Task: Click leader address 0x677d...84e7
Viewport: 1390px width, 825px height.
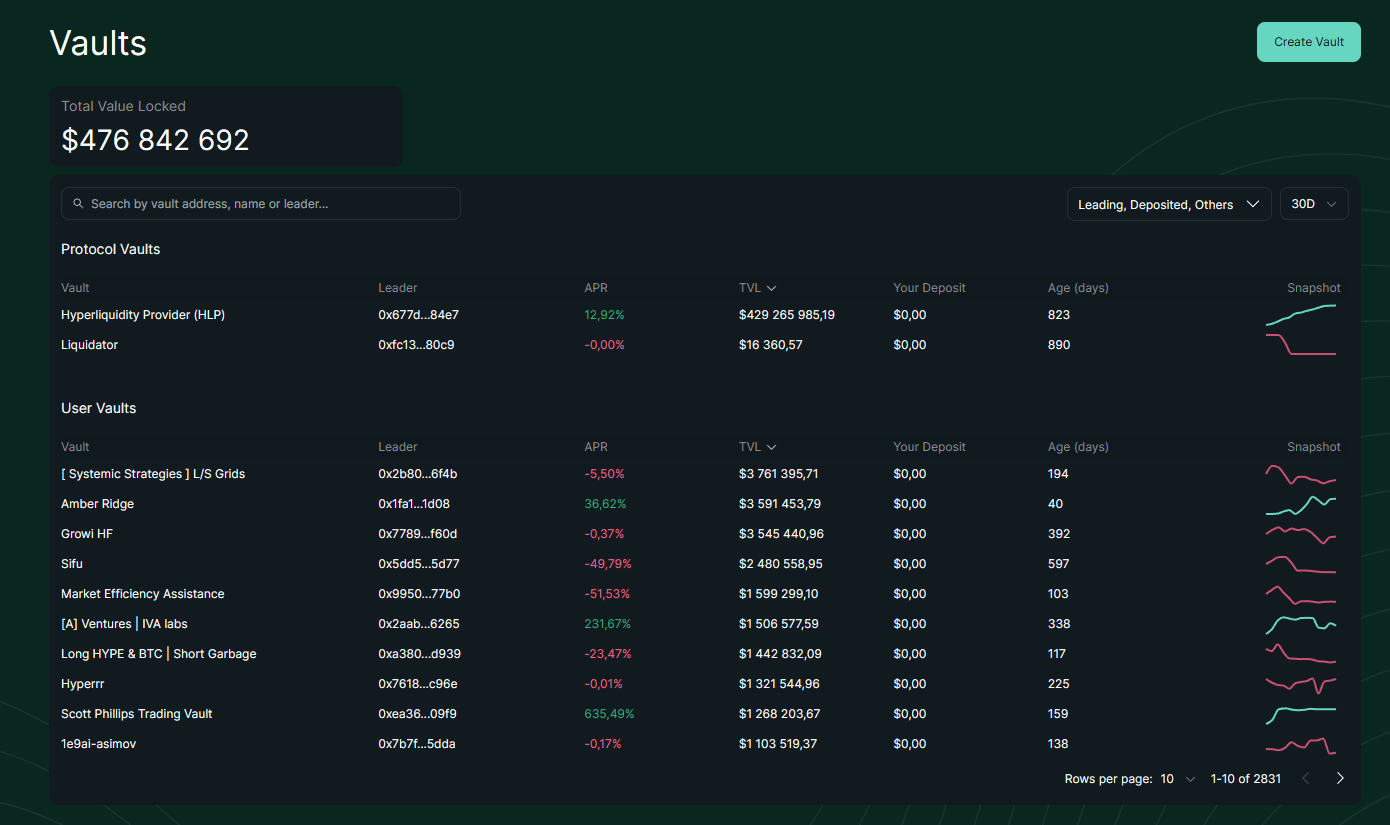Action: pos(418,315)
